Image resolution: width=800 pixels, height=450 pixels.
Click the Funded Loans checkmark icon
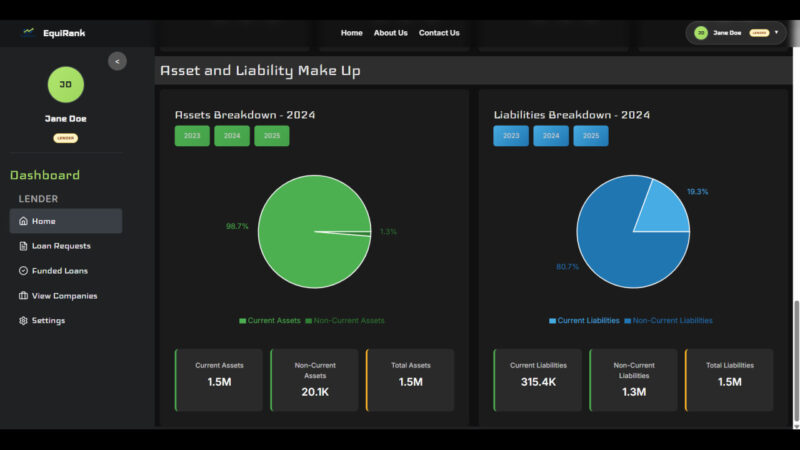point(23,271)
